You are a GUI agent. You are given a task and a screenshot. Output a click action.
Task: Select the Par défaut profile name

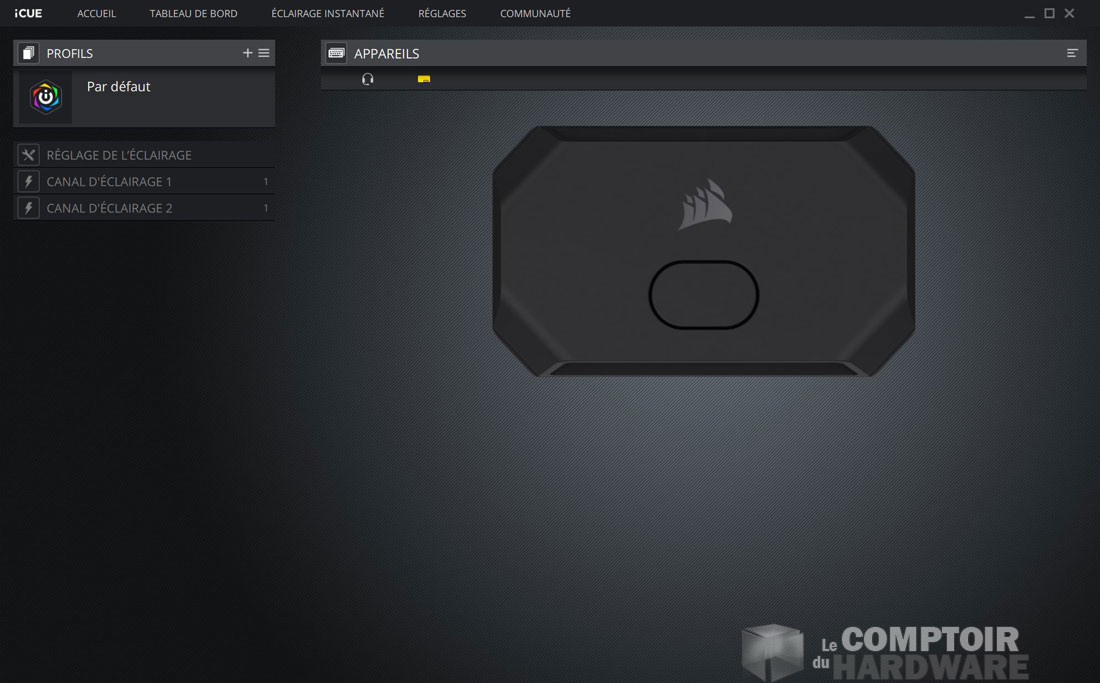pos(118,87)
